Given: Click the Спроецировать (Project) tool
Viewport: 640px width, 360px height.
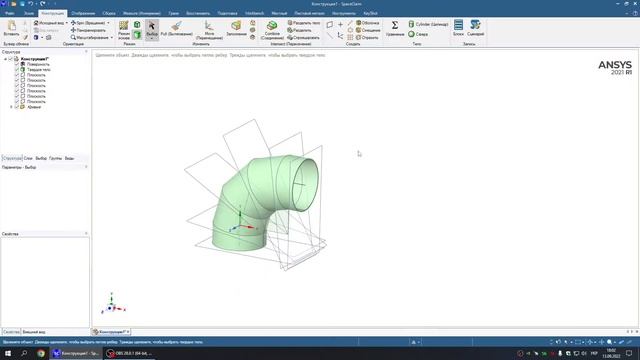Looking at the screenshot, I should (303, 38).
